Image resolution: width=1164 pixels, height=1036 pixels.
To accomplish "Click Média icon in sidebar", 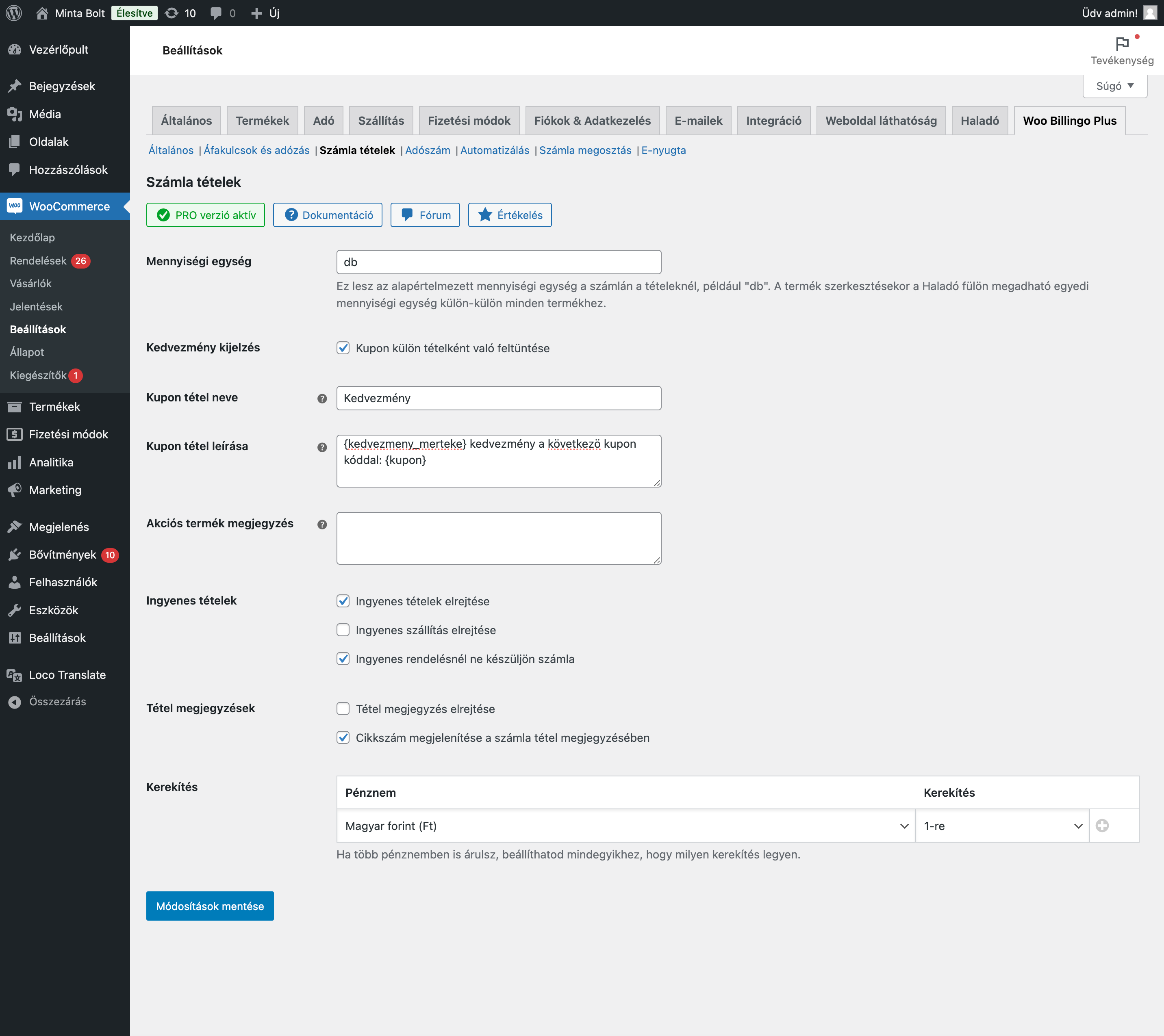I will [x=15, y=114].
